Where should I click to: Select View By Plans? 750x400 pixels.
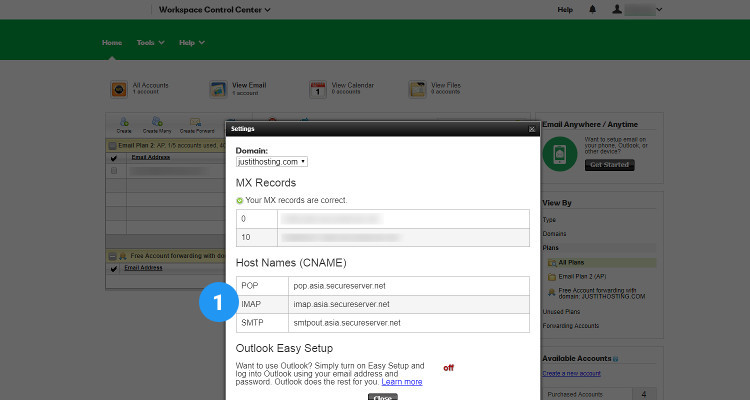551,248
